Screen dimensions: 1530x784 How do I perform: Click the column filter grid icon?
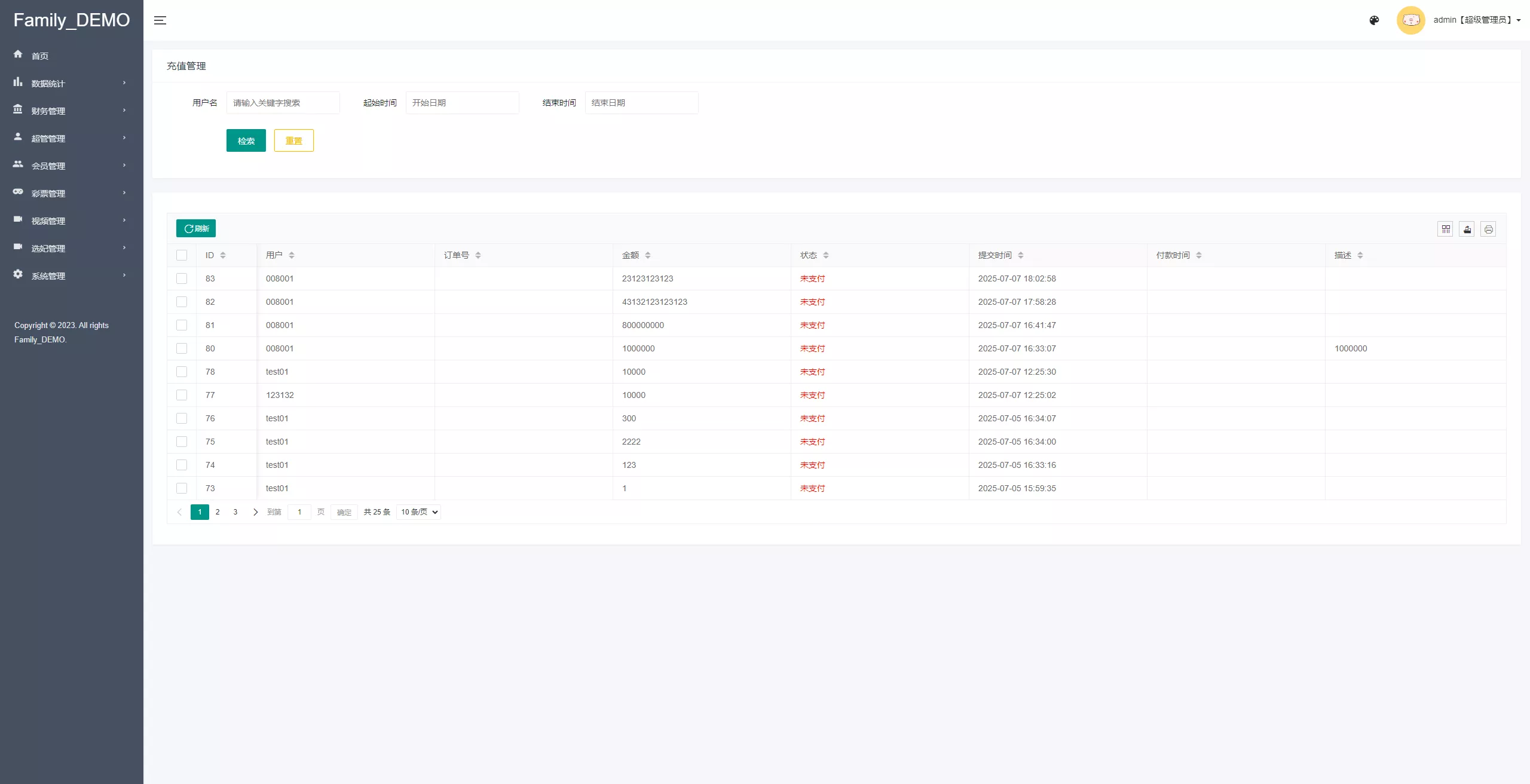pos(1446,229)
